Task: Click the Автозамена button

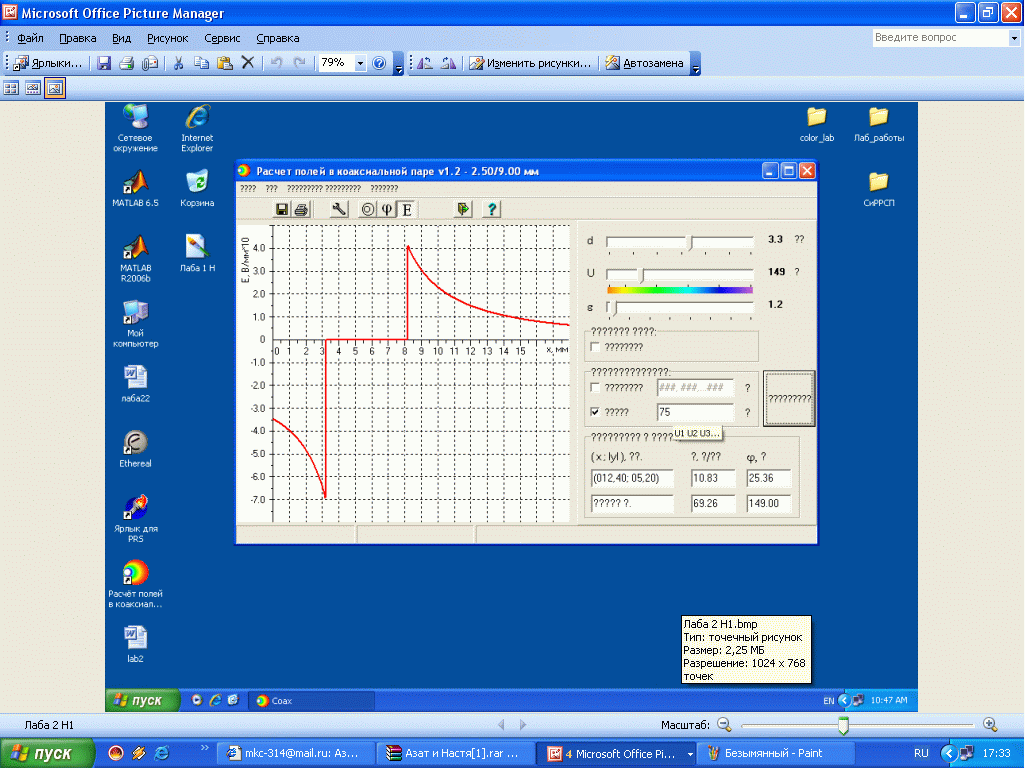Action: 645,63
